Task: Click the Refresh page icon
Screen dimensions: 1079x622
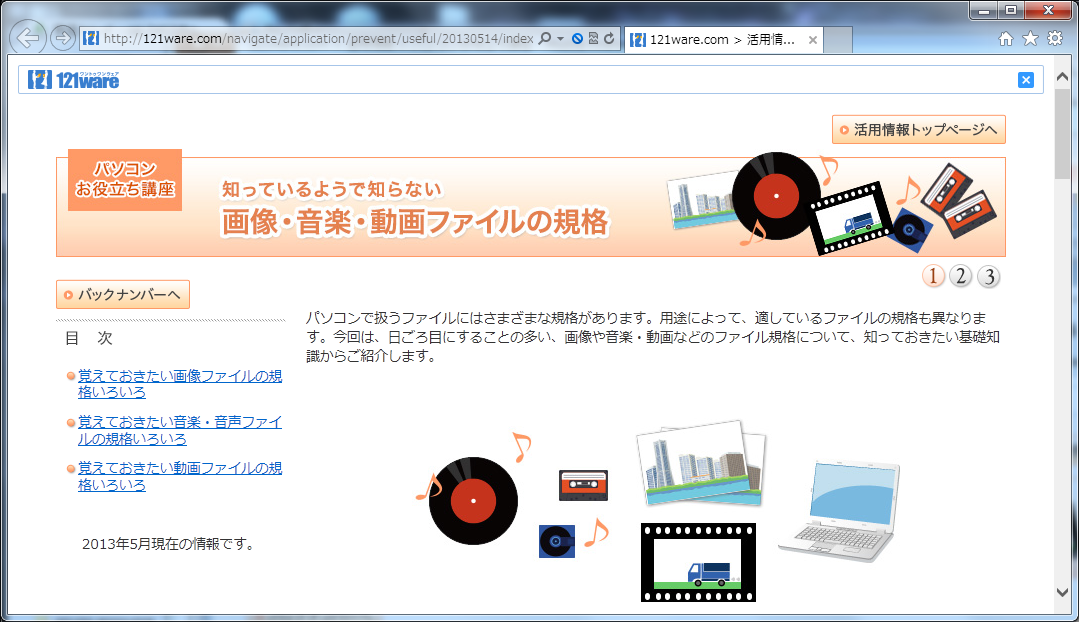Action: (x=609, y=39)
